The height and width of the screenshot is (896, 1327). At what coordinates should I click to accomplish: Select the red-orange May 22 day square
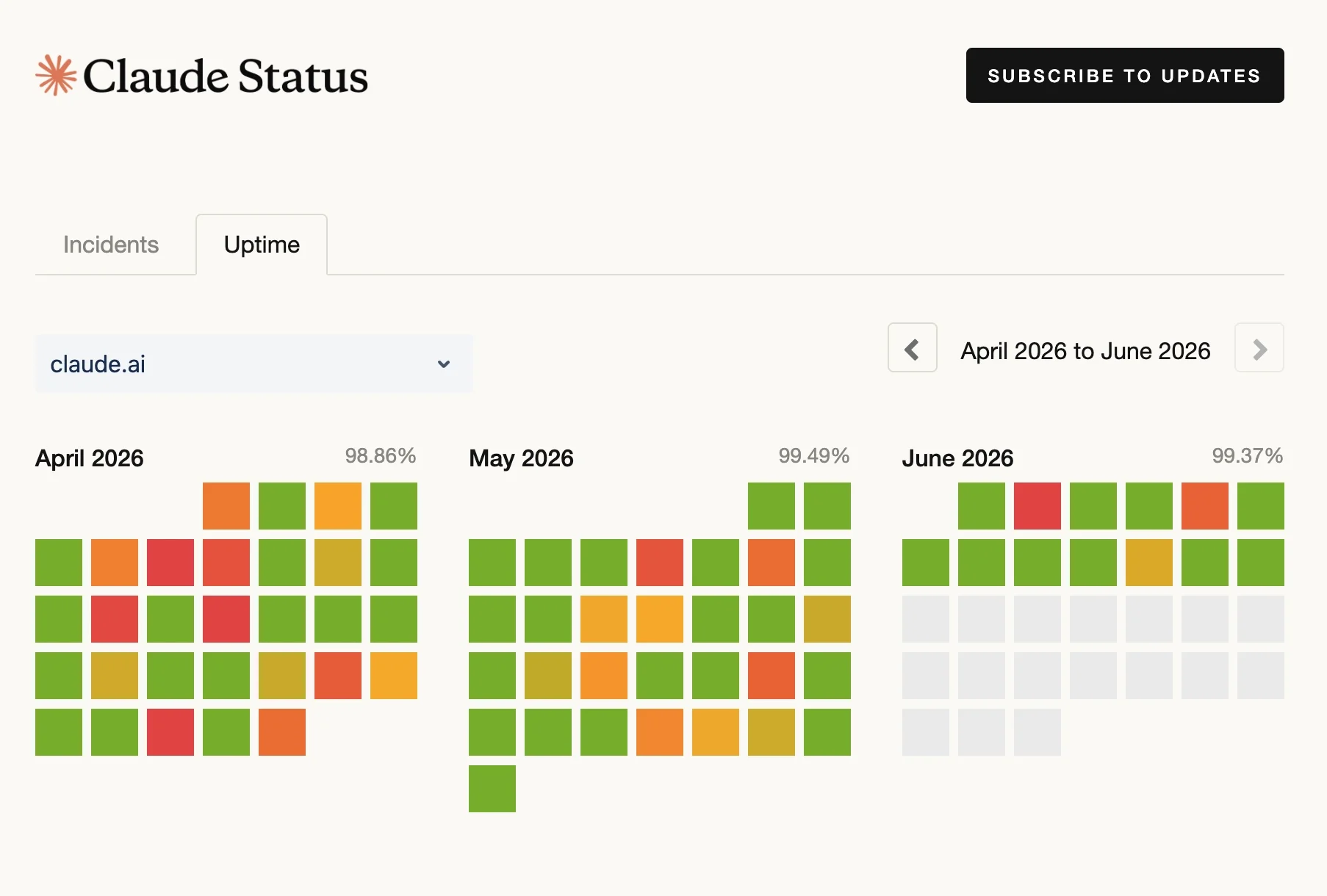772,676
